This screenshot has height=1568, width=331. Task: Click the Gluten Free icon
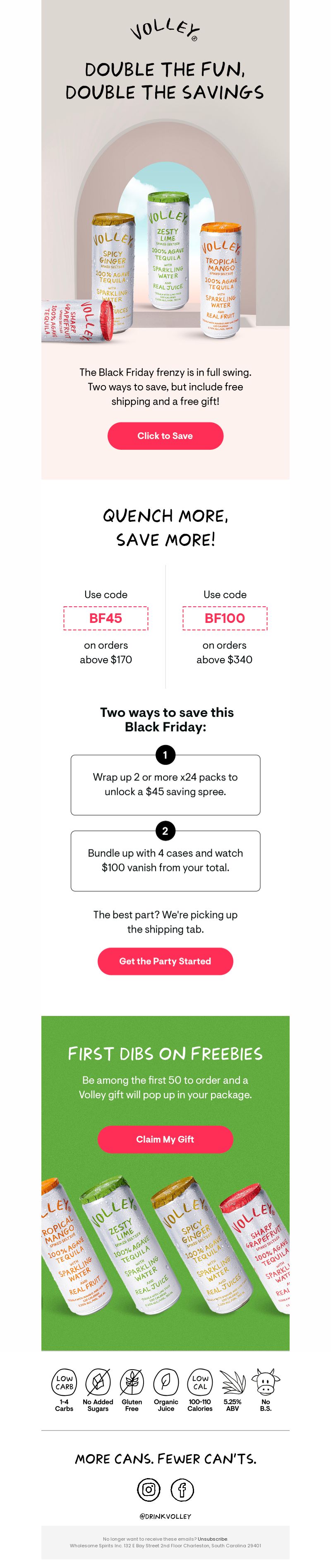pos(132,1382)
